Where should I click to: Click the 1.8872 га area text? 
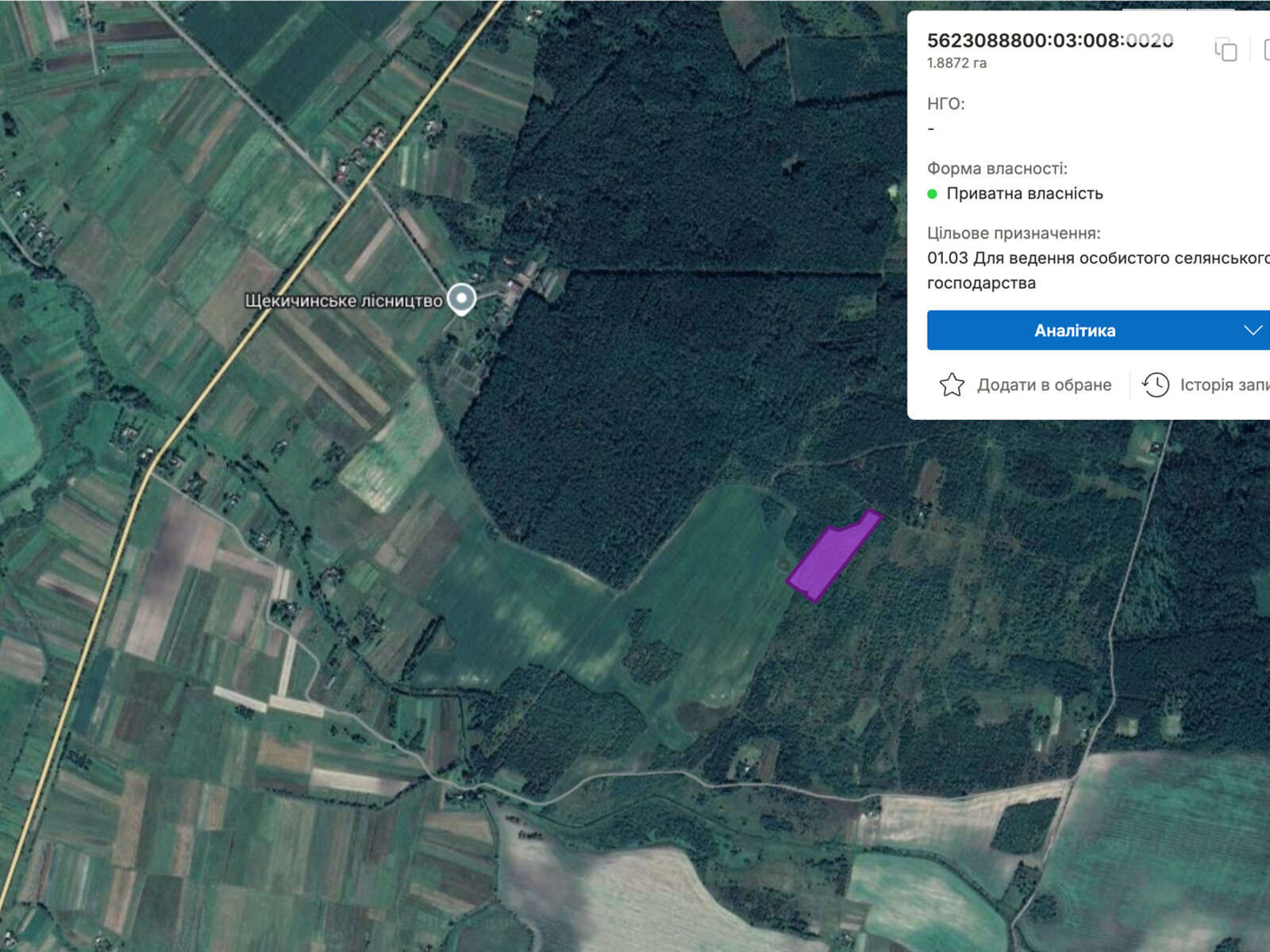[x=956, y=63]
